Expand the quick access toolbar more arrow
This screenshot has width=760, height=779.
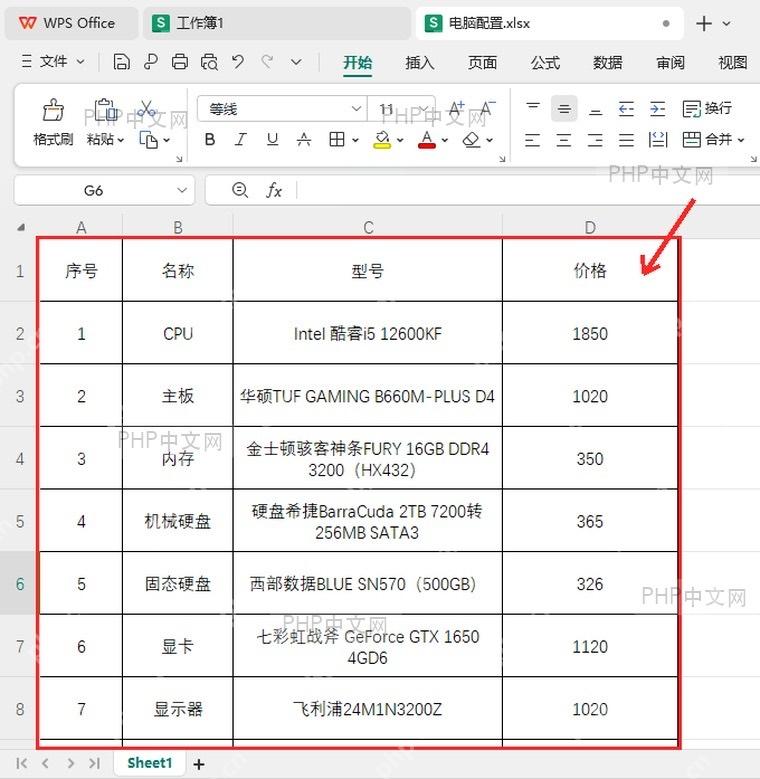point(296,62)
